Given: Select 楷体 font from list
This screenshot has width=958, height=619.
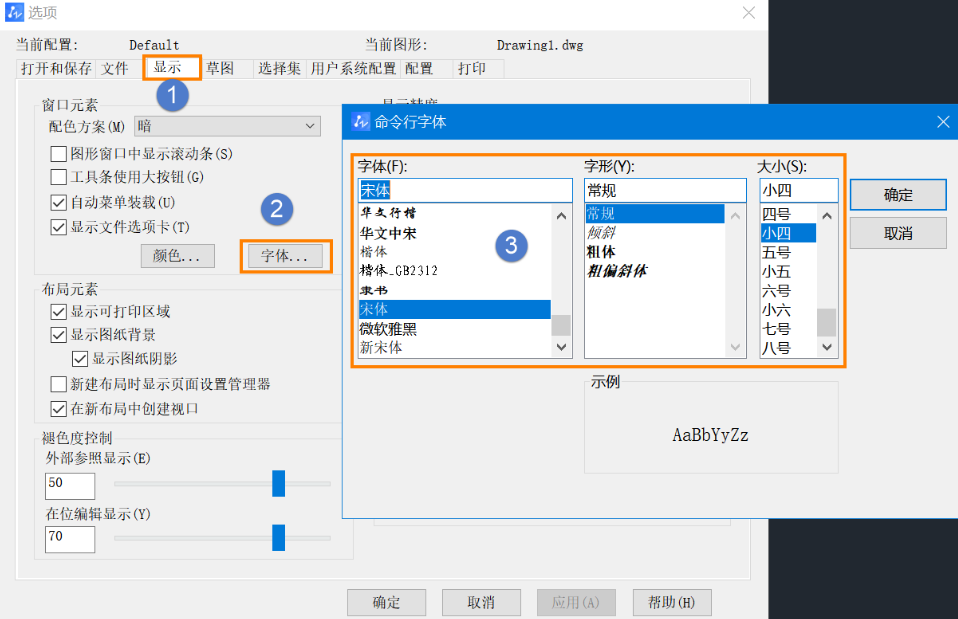Looking at the screenshot, I should 455,252.
